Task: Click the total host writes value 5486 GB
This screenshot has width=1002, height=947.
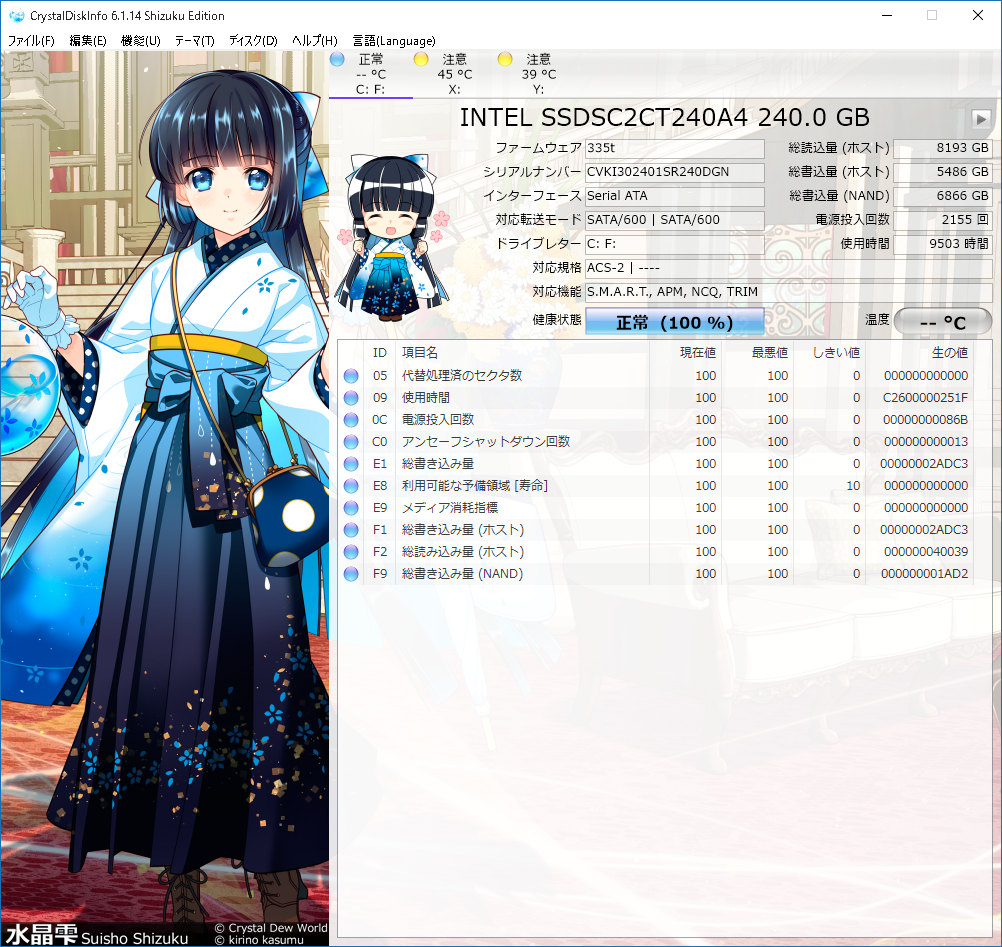Action: click(x=942, y=172)
